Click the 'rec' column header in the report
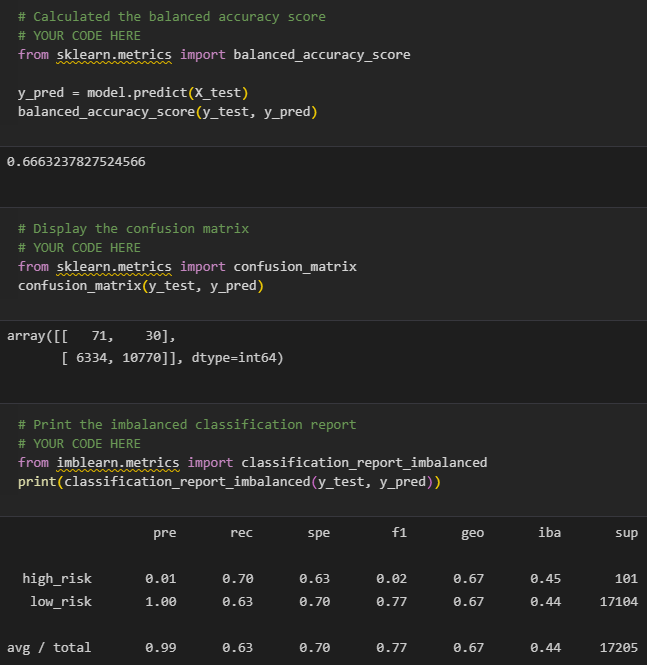This screenshot has height=665, width=647. 241,533
